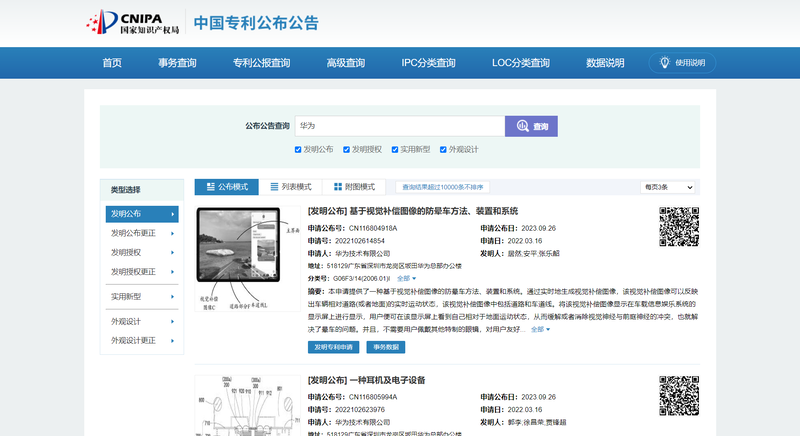Toggle the 发明授权 checkbox

[346, 150]
